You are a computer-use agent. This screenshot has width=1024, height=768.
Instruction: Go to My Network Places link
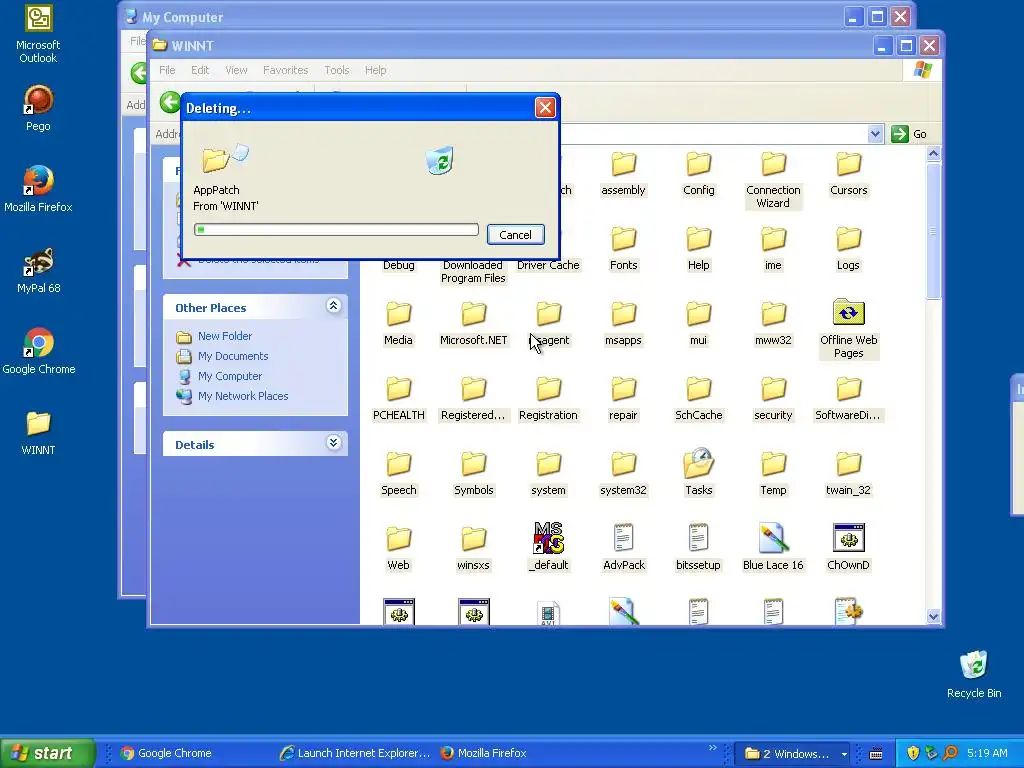pos(243,396)
